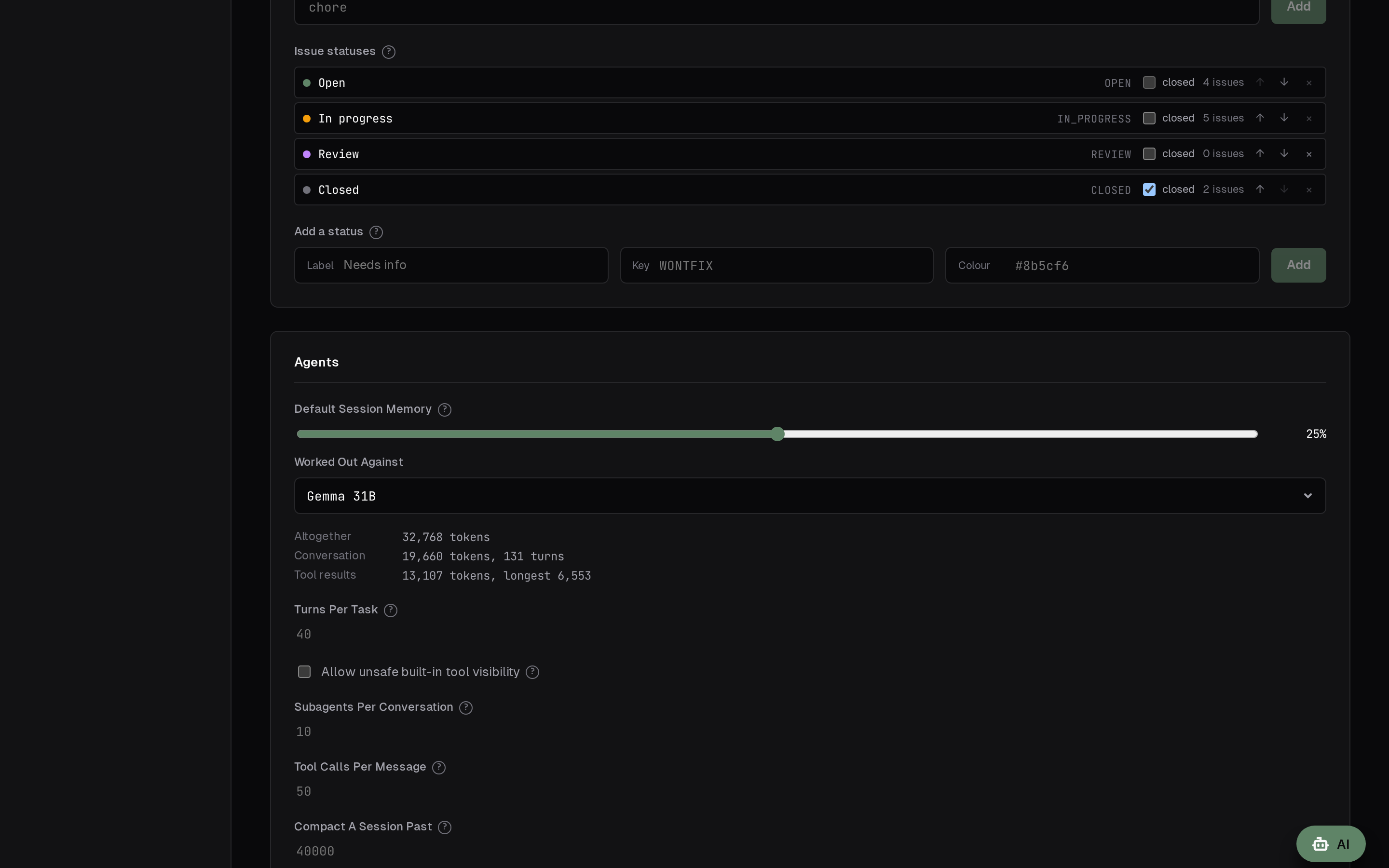
Task: Click the In progress status name
Action: (x=355, y=118)
